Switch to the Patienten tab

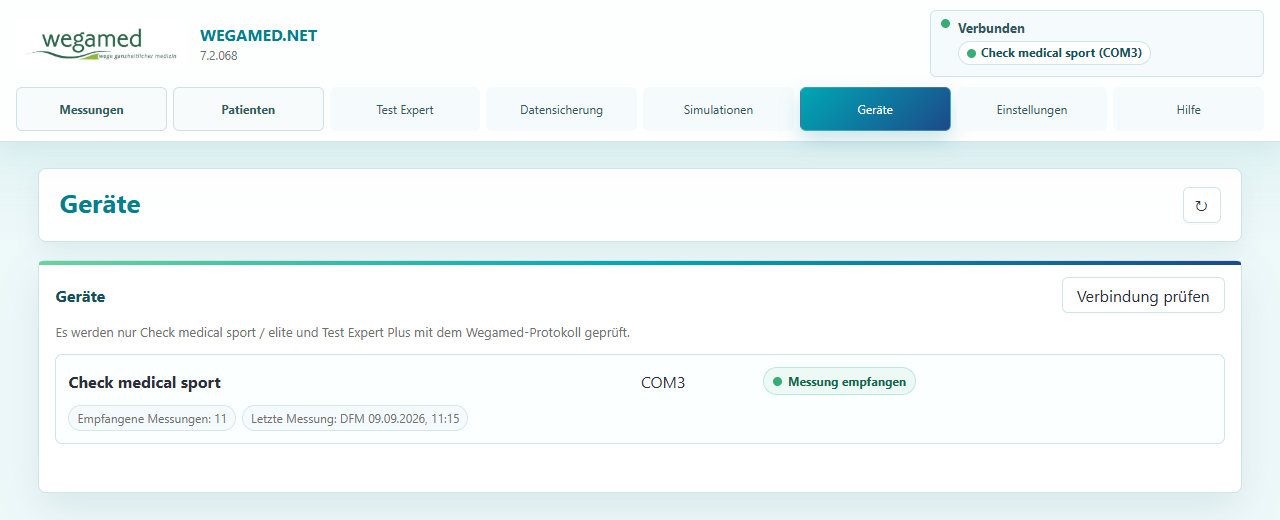pyautogui.click(x=248, y=109)
